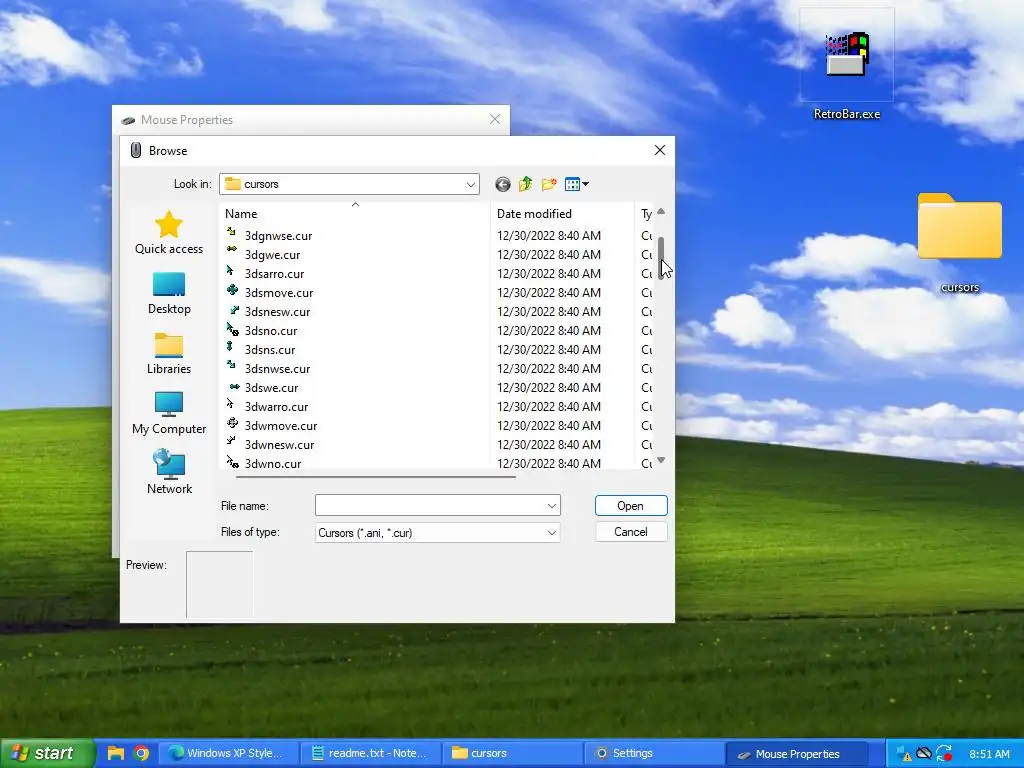Switch to cursors folder taskbar window

pos(512,753)
